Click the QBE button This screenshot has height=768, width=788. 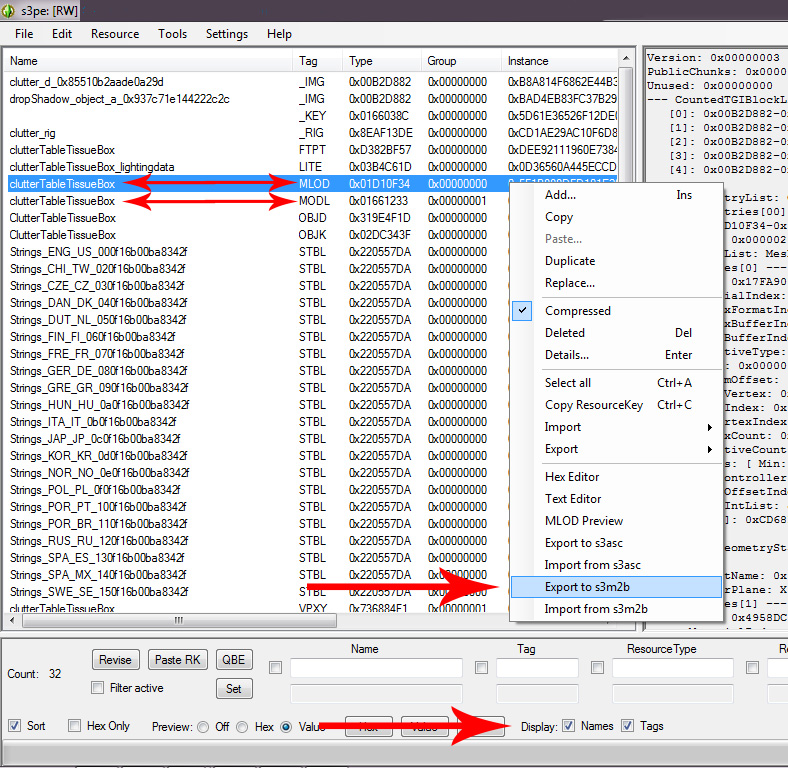click(x=233, y=660)
